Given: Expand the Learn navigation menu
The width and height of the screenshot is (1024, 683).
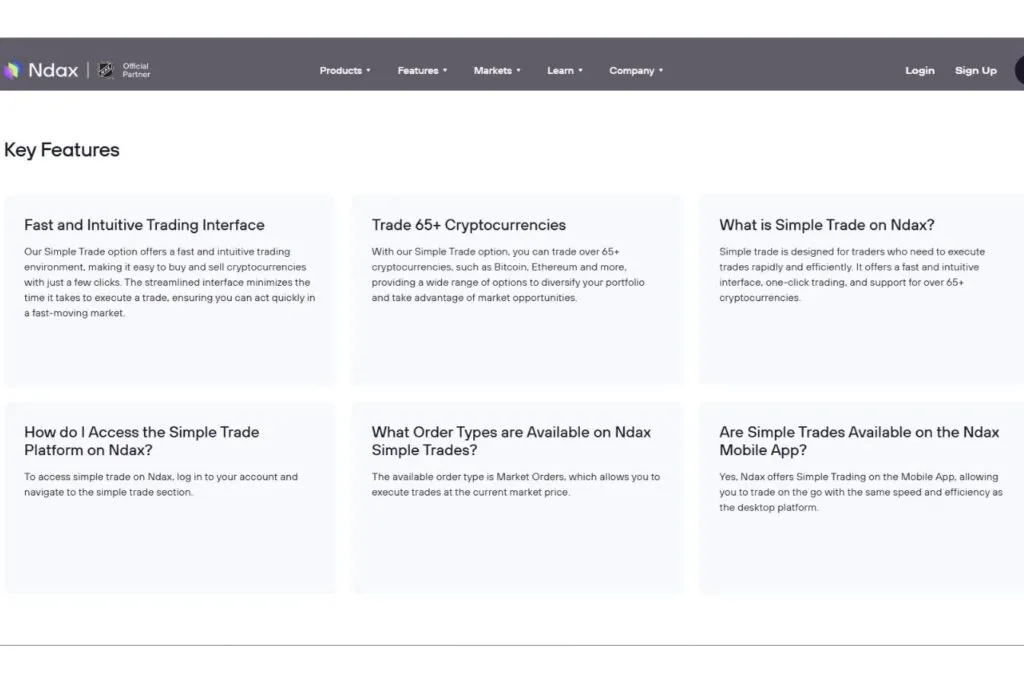Looking at the screenshot, I should 565,71.
